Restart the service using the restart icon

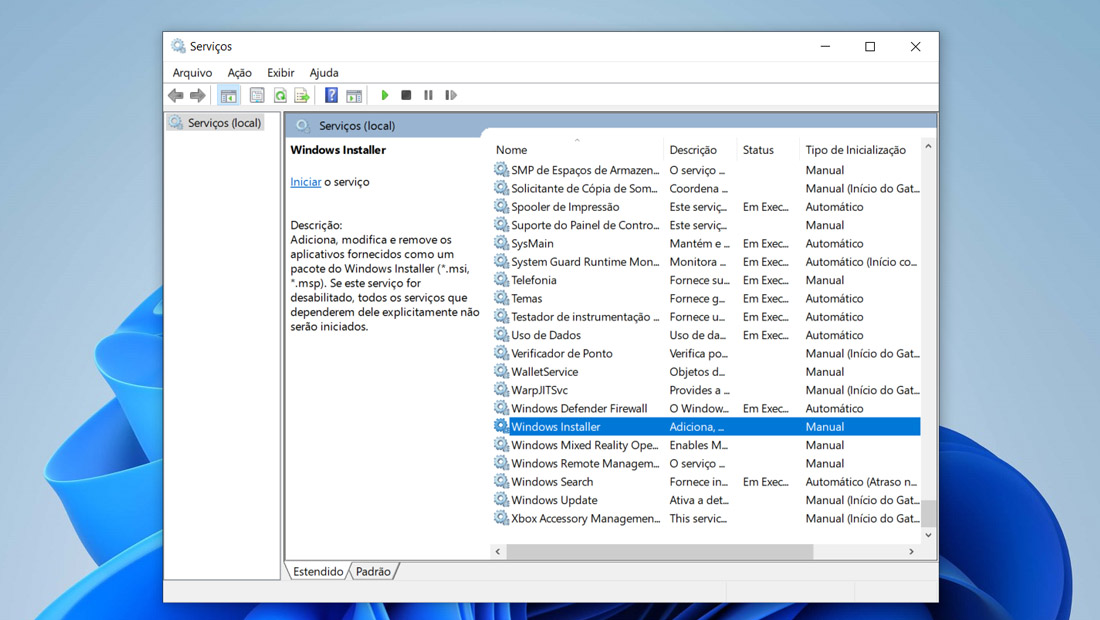click(x=451, y=95)
